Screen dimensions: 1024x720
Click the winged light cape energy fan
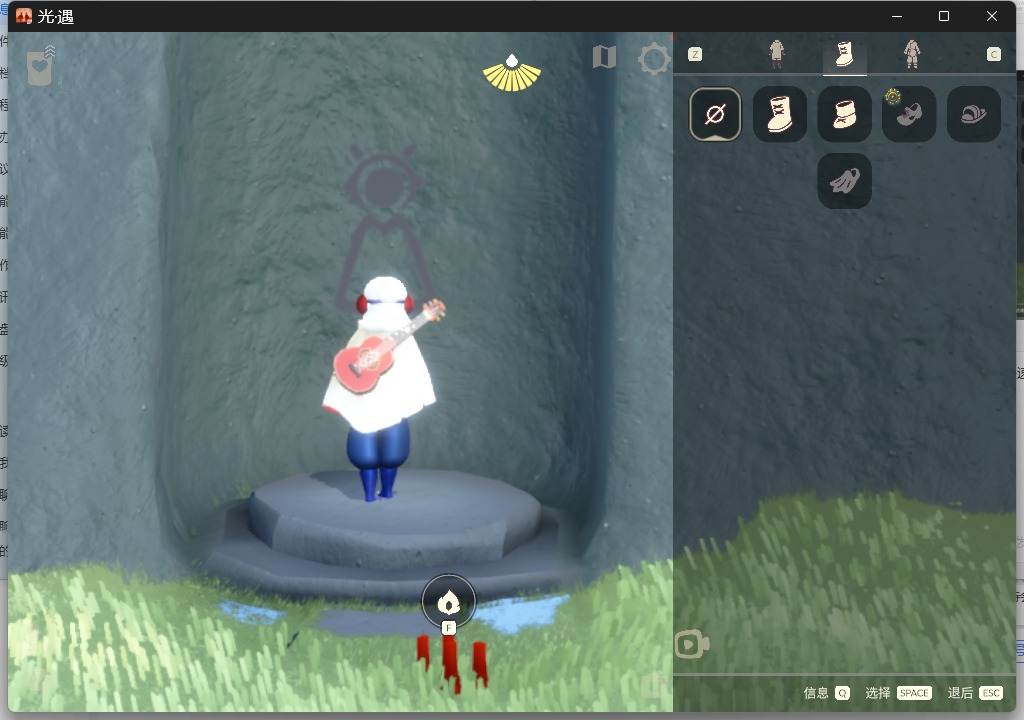point(511,73)
